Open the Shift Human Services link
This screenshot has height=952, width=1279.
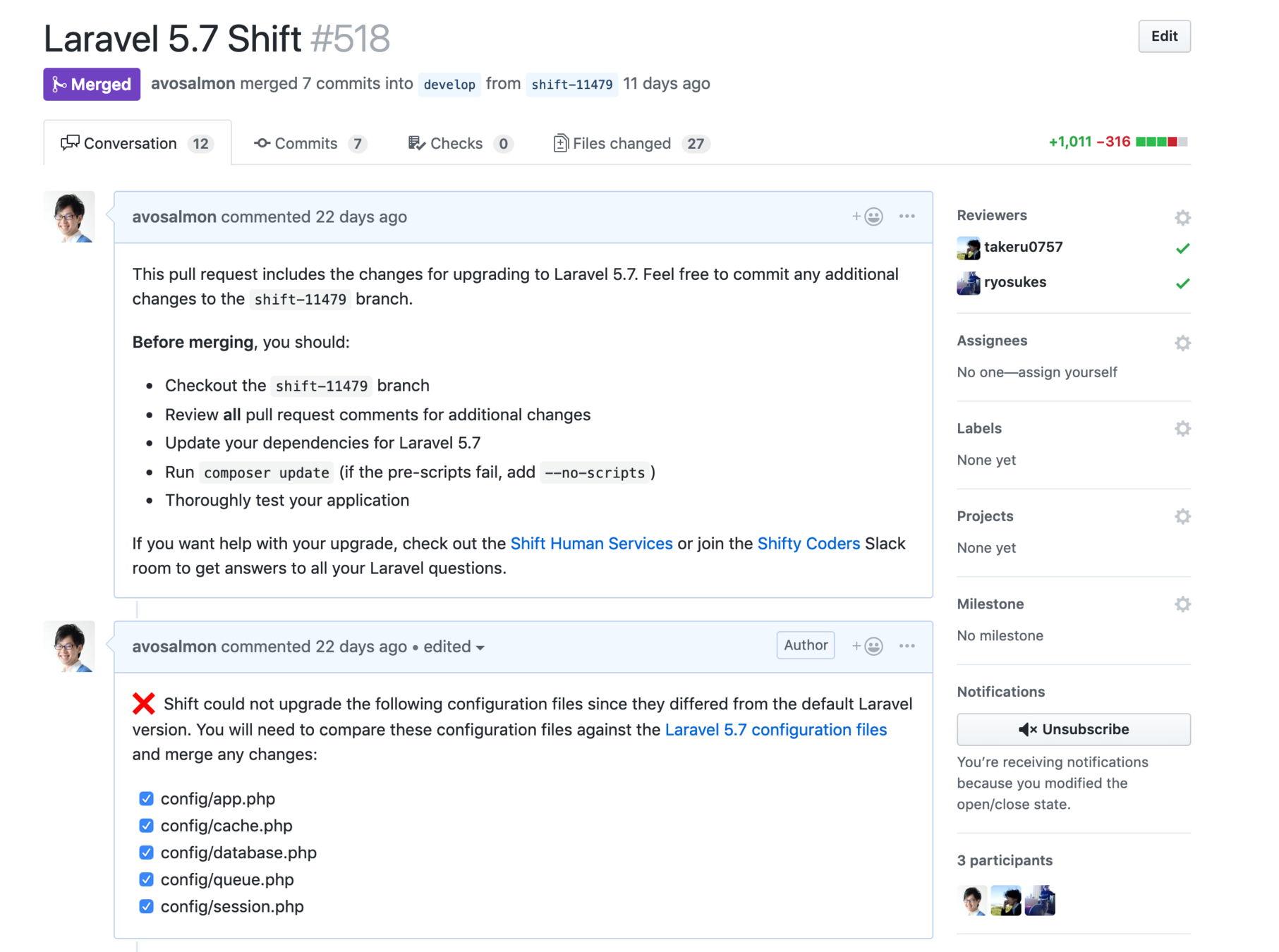pyautogui.click(x=591, y=544)
